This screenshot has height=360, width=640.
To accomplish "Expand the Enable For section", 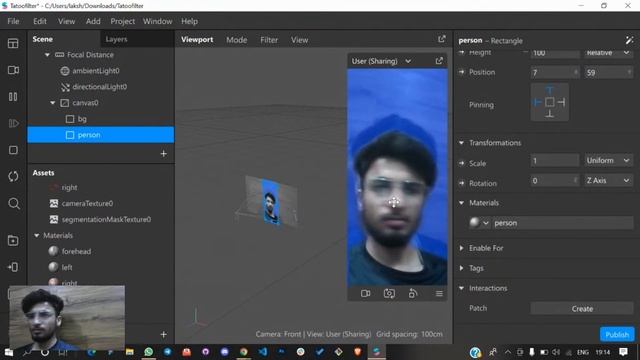I will (x=461, y=248).
